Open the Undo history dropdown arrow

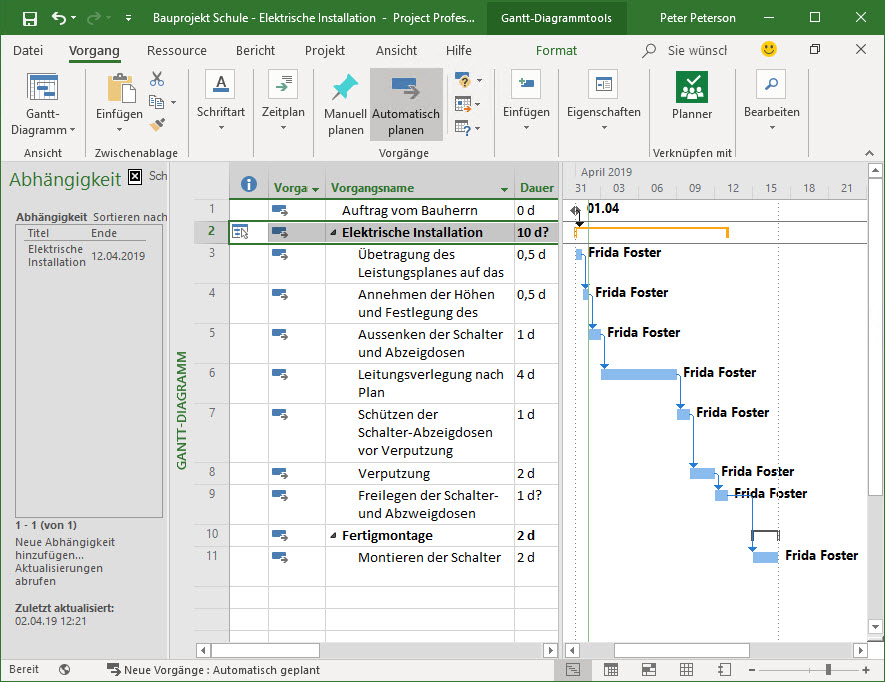coord(73,18)
